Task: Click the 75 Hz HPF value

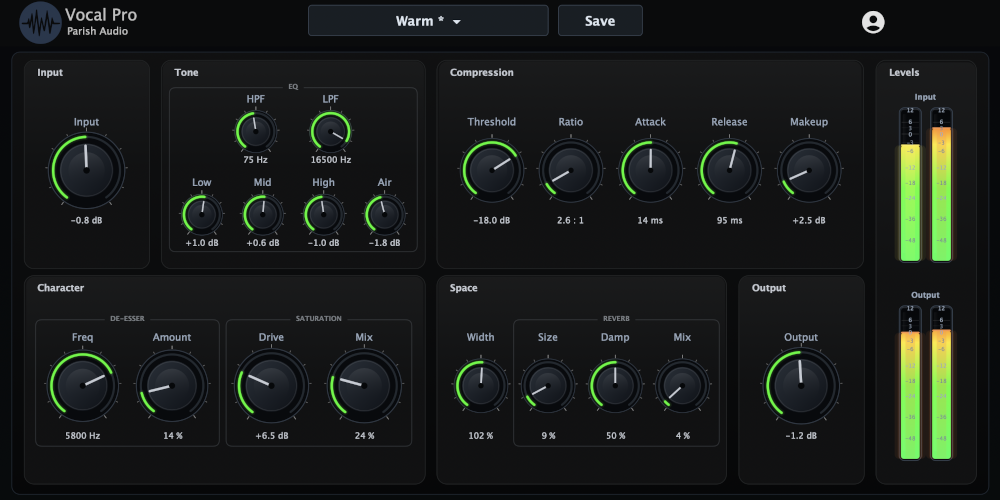Action: (256, 160)
